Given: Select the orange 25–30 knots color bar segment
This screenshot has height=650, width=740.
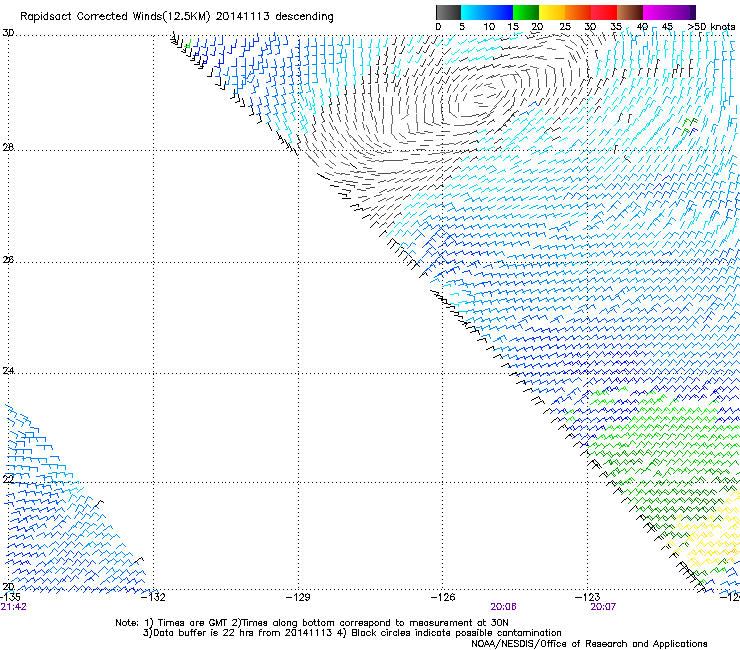Looking at the screenshot, I should (x=578, y=12).
